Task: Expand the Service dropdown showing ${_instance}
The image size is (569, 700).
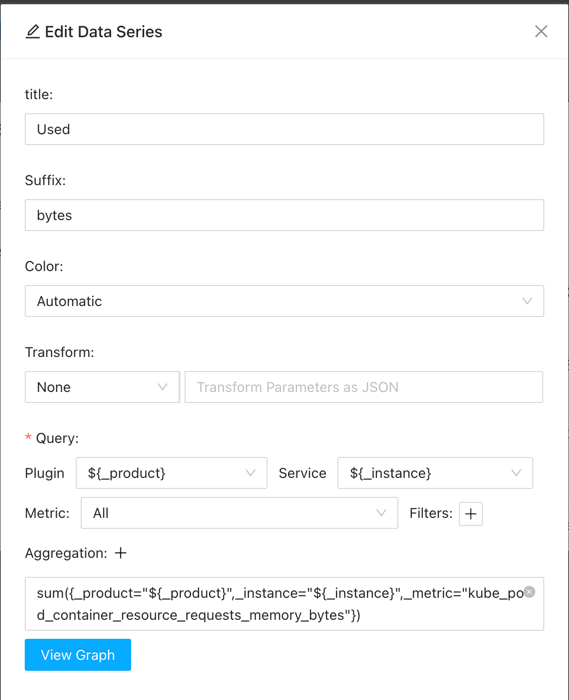Action: pos(435,473)
